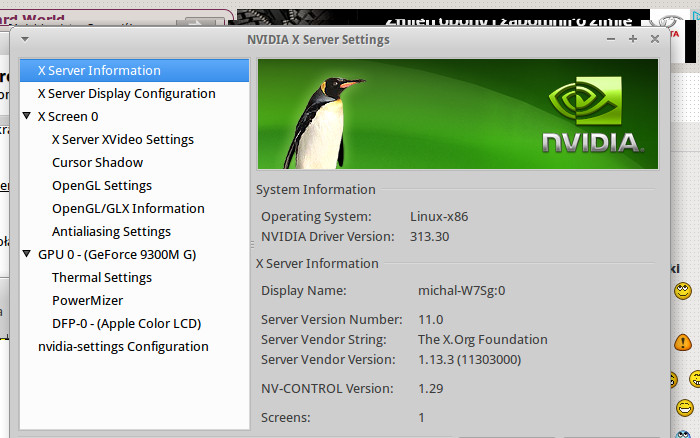
Task: Maximize the NVIDIA settings window
Action: point(633,39)
